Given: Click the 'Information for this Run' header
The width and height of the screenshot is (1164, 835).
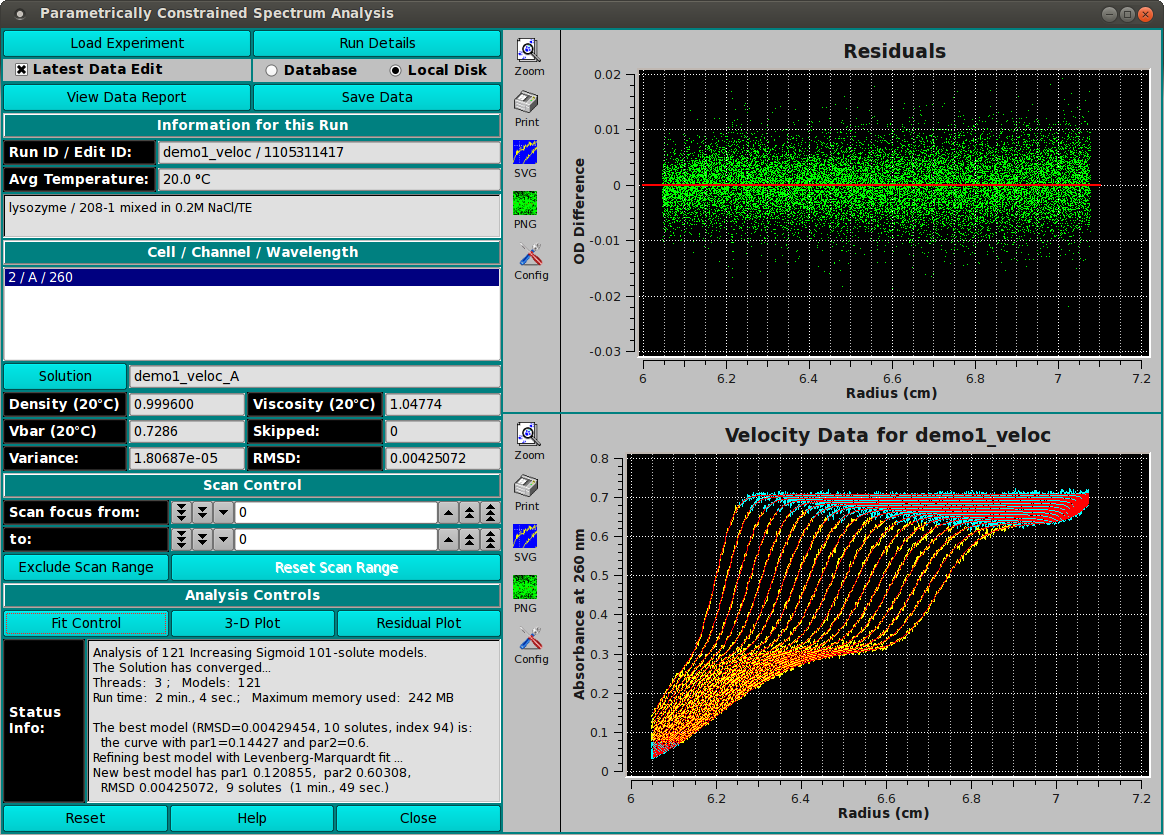Looking at the screenshot, I should pyautogui.click(x=252, y=125).
